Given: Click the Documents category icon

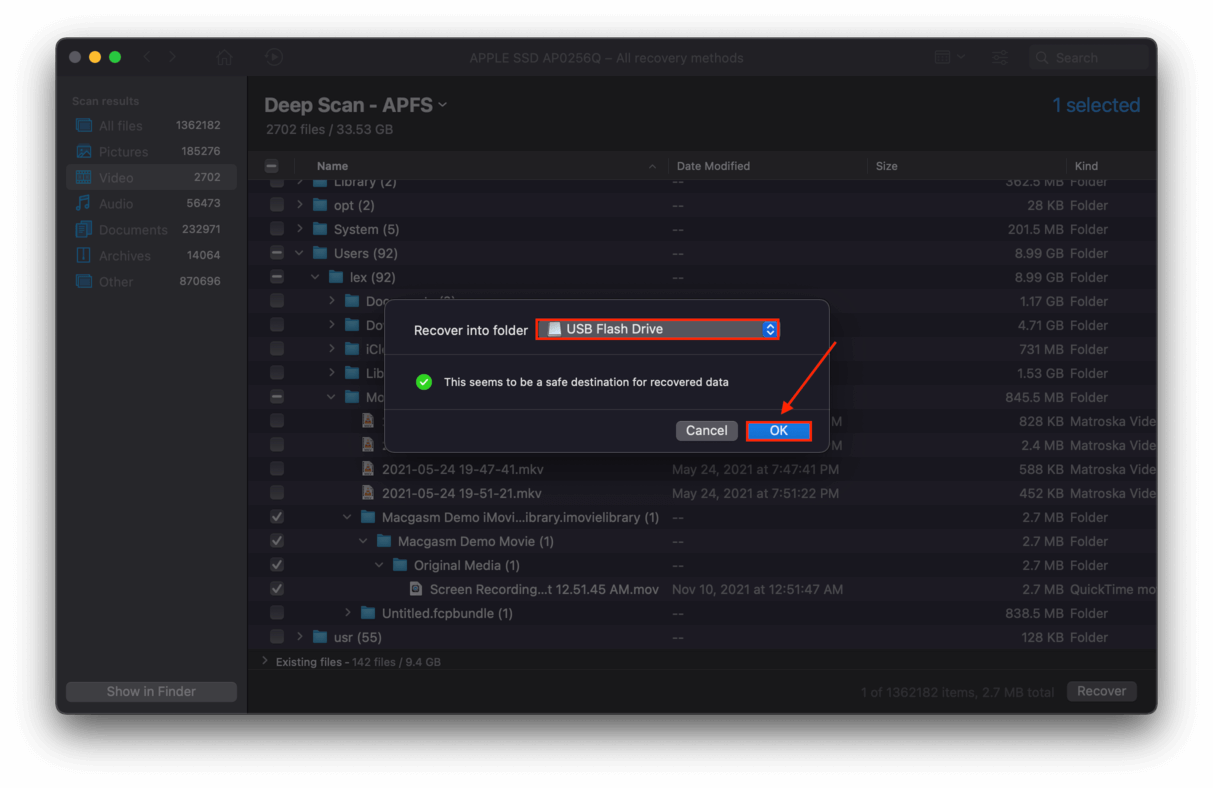Looking at the screenshot, I should coord(84,229).
